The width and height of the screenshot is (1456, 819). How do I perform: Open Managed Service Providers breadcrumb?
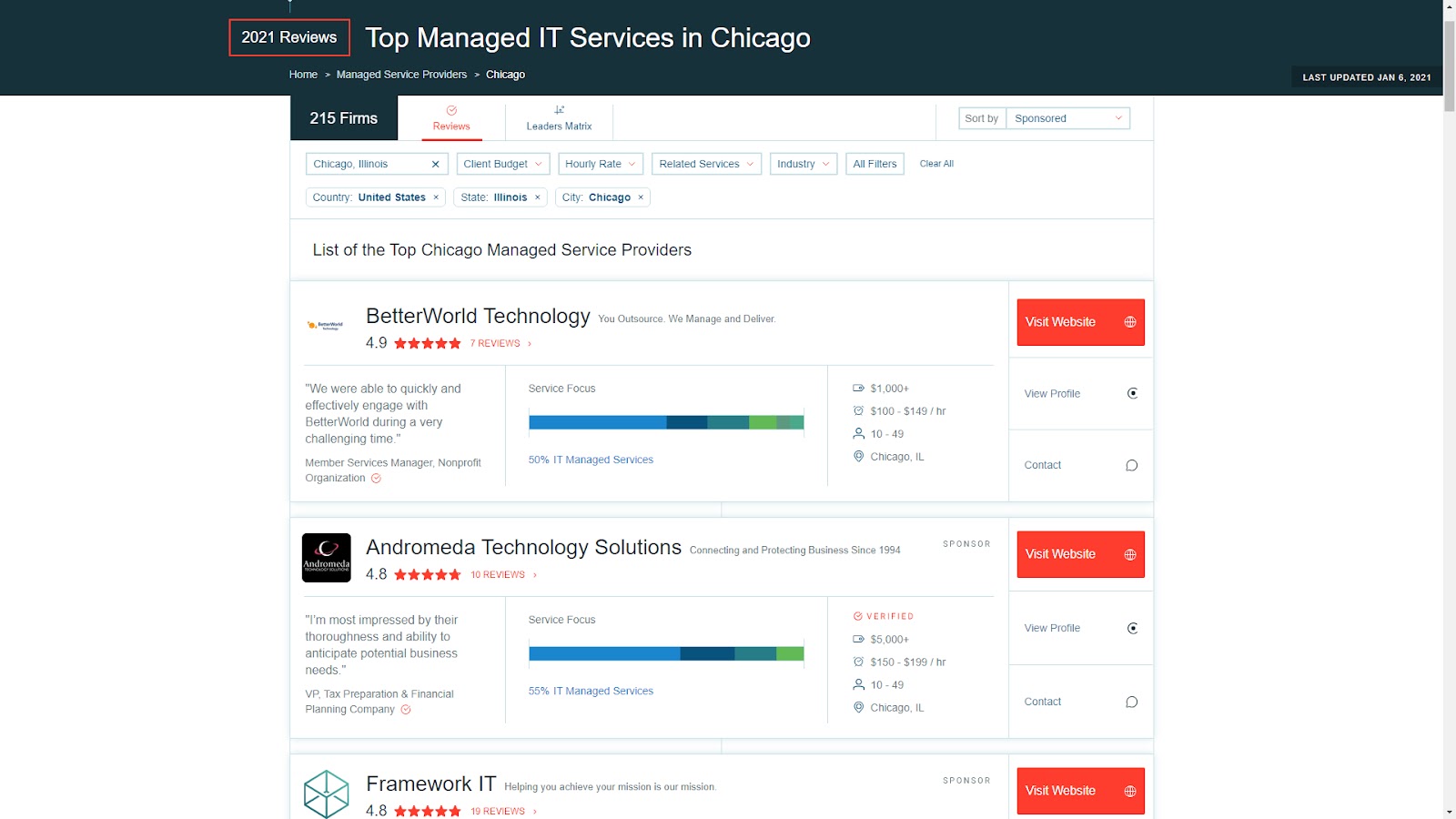[401, 75]
